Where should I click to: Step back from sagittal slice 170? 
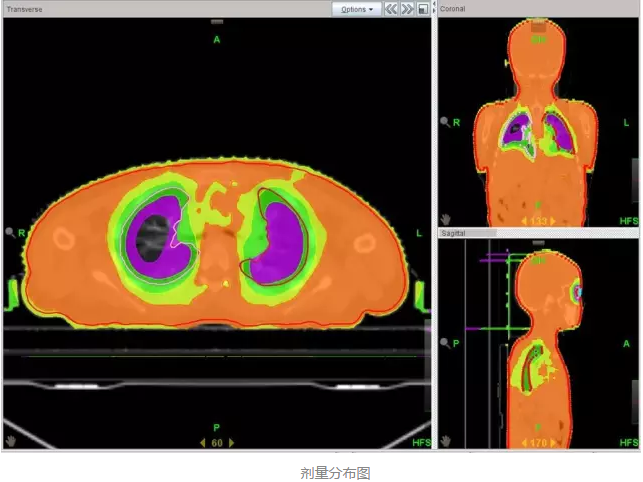point(522,441)
